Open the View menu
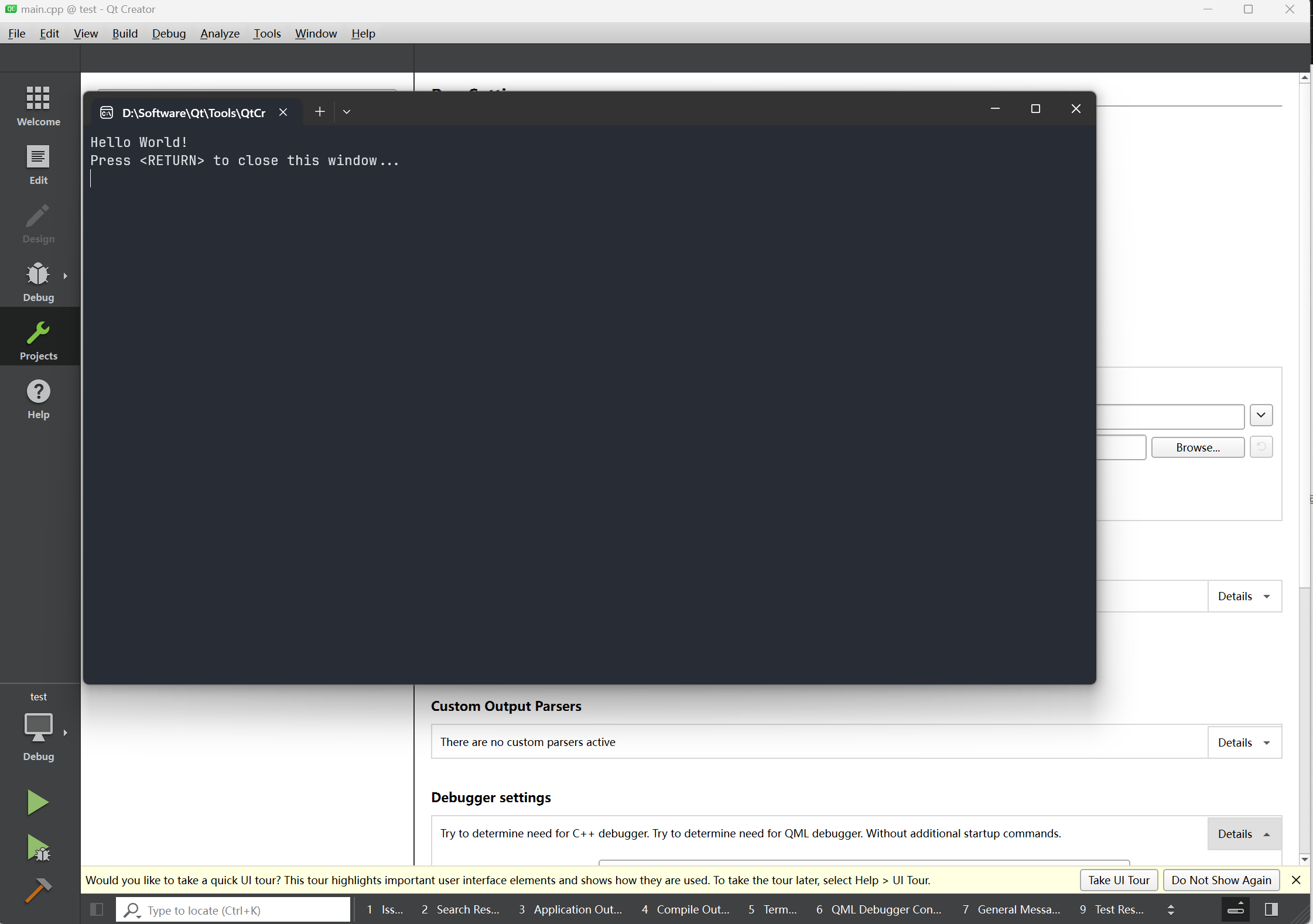The width and height of the screenshot is (1313, 924). tap(86, 33)
